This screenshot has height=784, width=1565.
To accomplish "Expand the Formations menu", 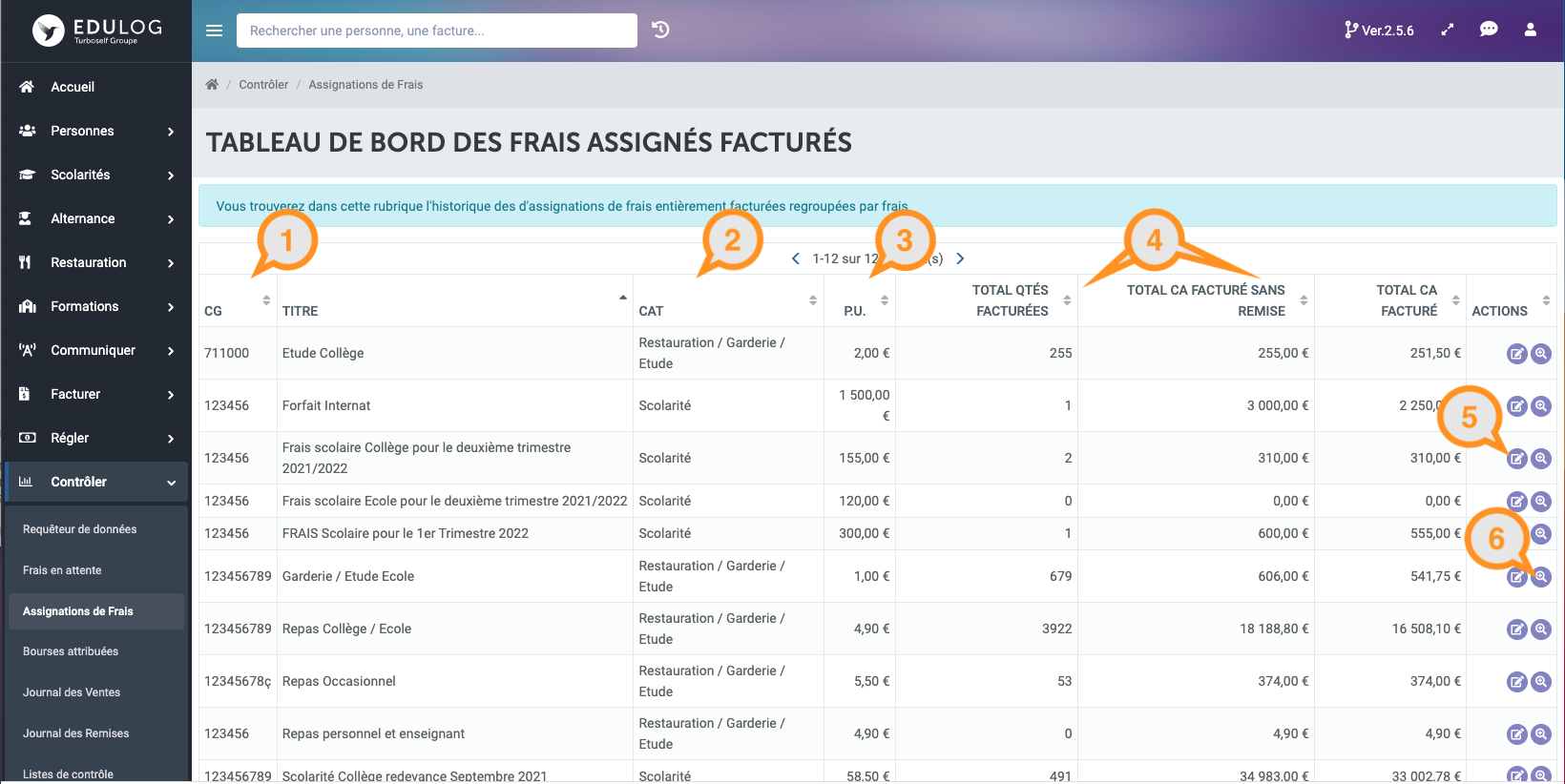I will pyautogui.click(x=95, y=306).
